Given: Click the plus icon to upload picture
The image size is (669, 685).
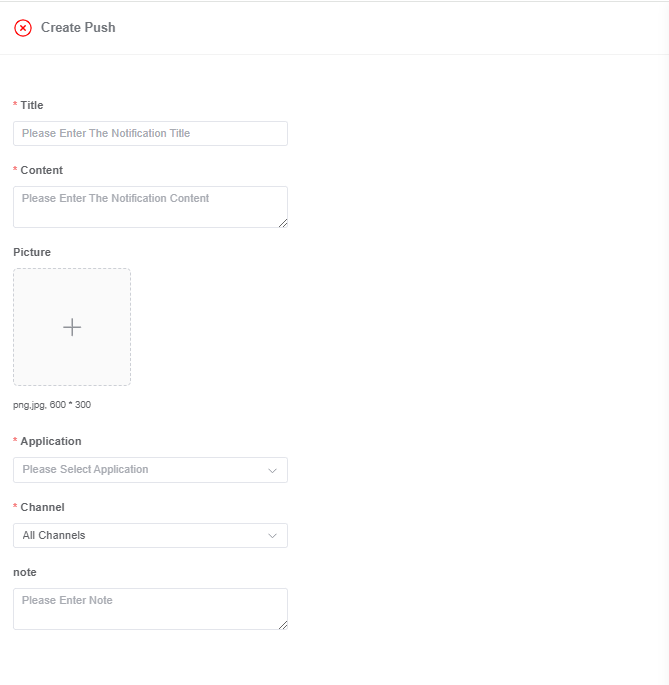Looking at the screenshot, I should coord(72,327).
